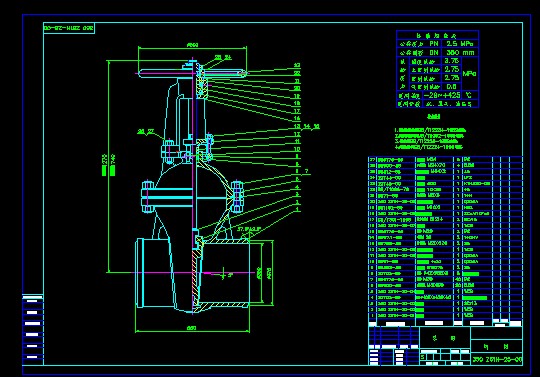
Task: Click the large MPa unit cell
Action: click(x=470, y=74)
